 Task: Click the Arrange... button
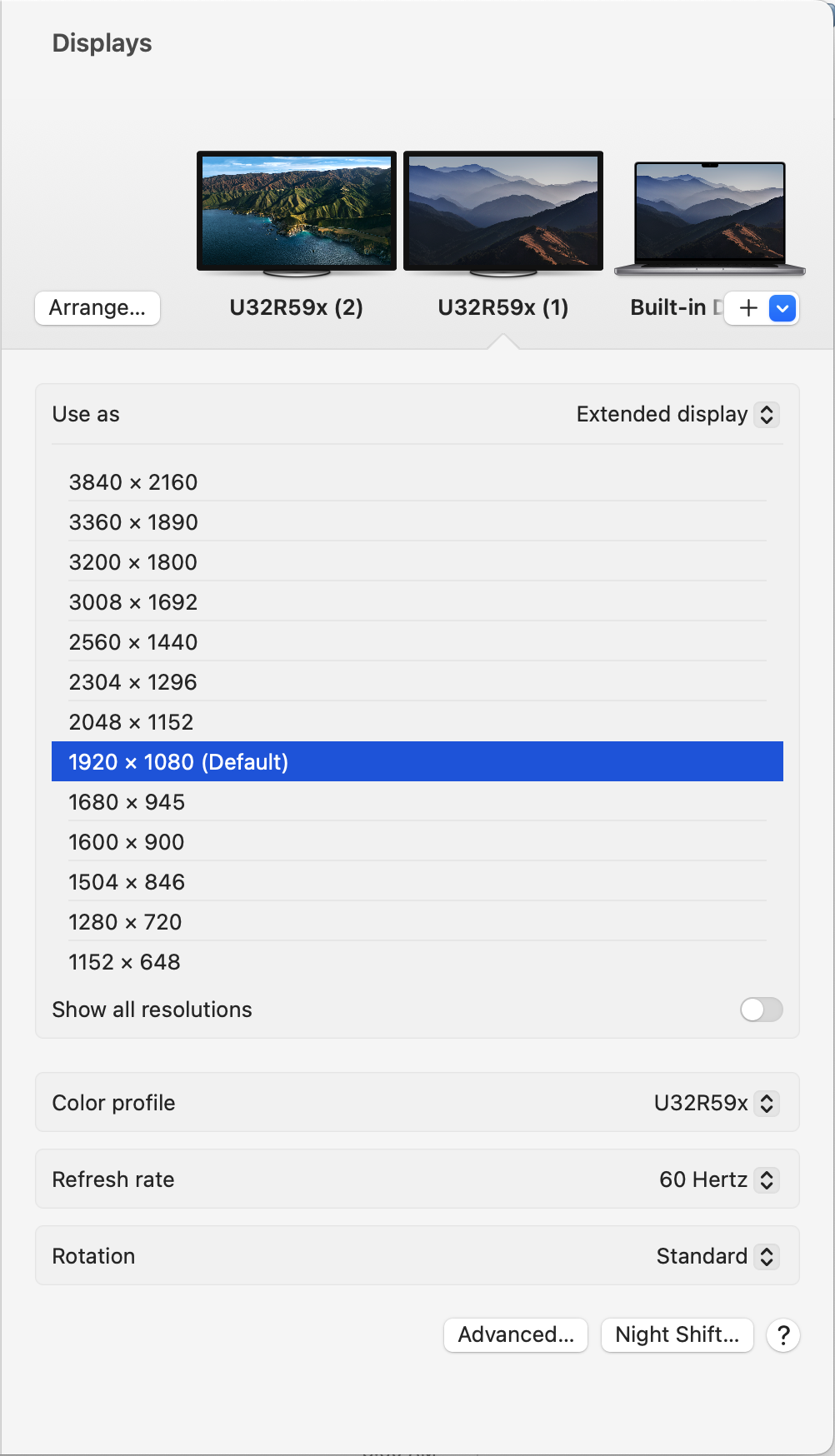97,308
